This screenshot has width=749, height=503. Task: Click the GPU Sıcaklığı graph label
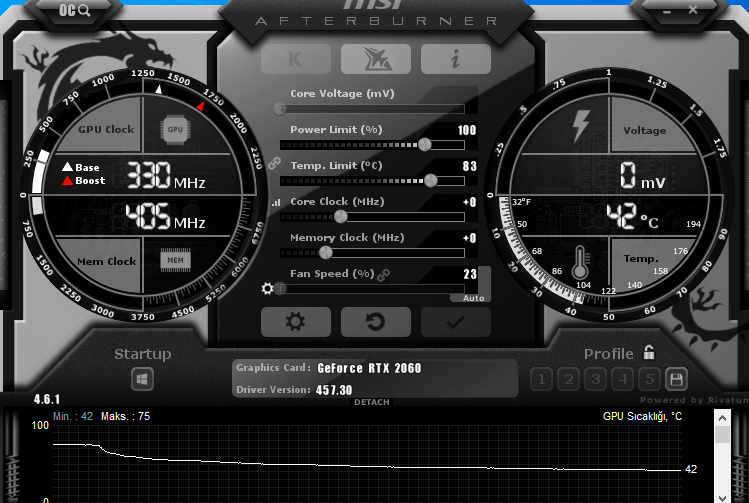[x=642, y=416]
